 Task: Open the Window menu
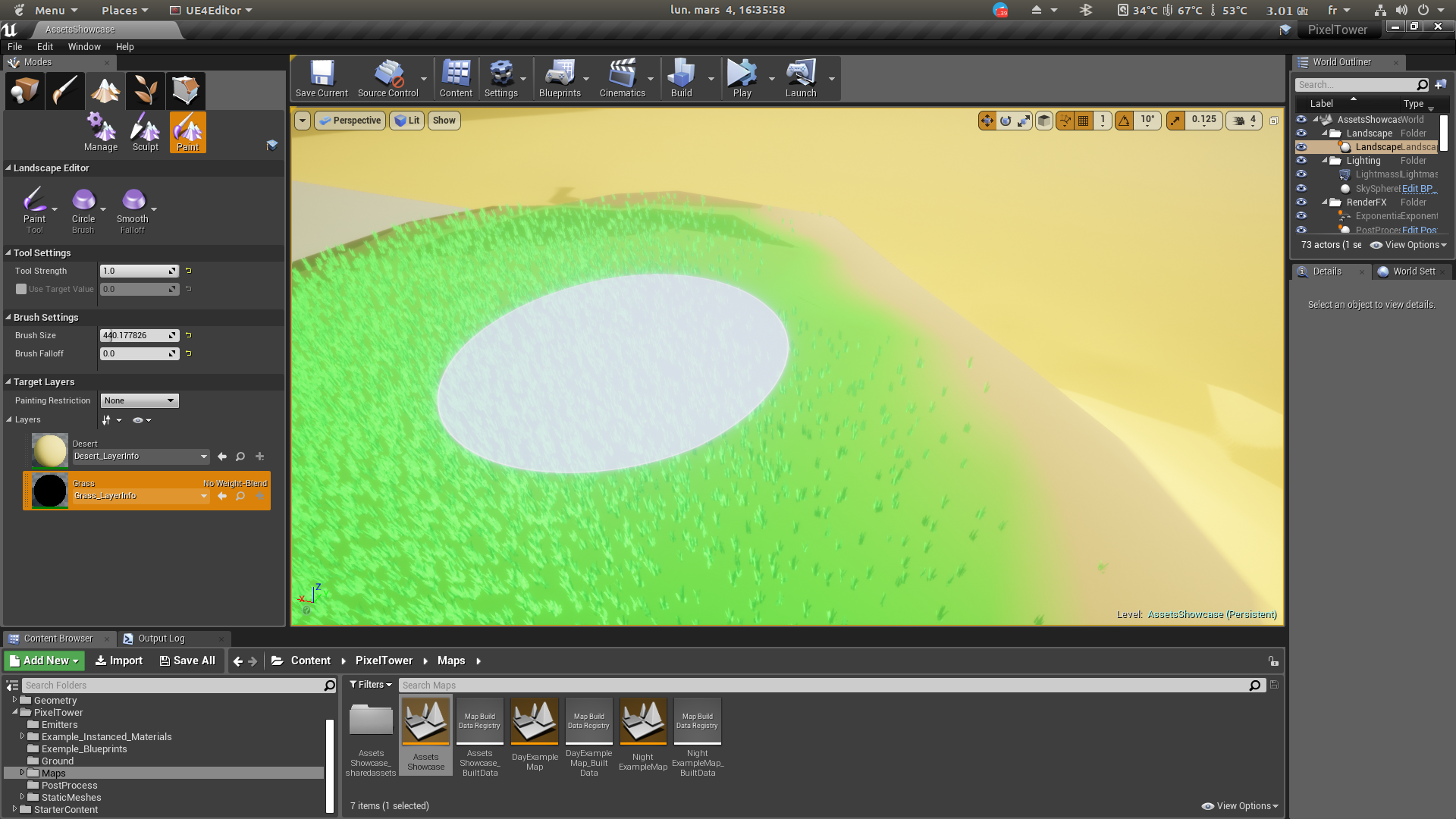coord(84,46)
